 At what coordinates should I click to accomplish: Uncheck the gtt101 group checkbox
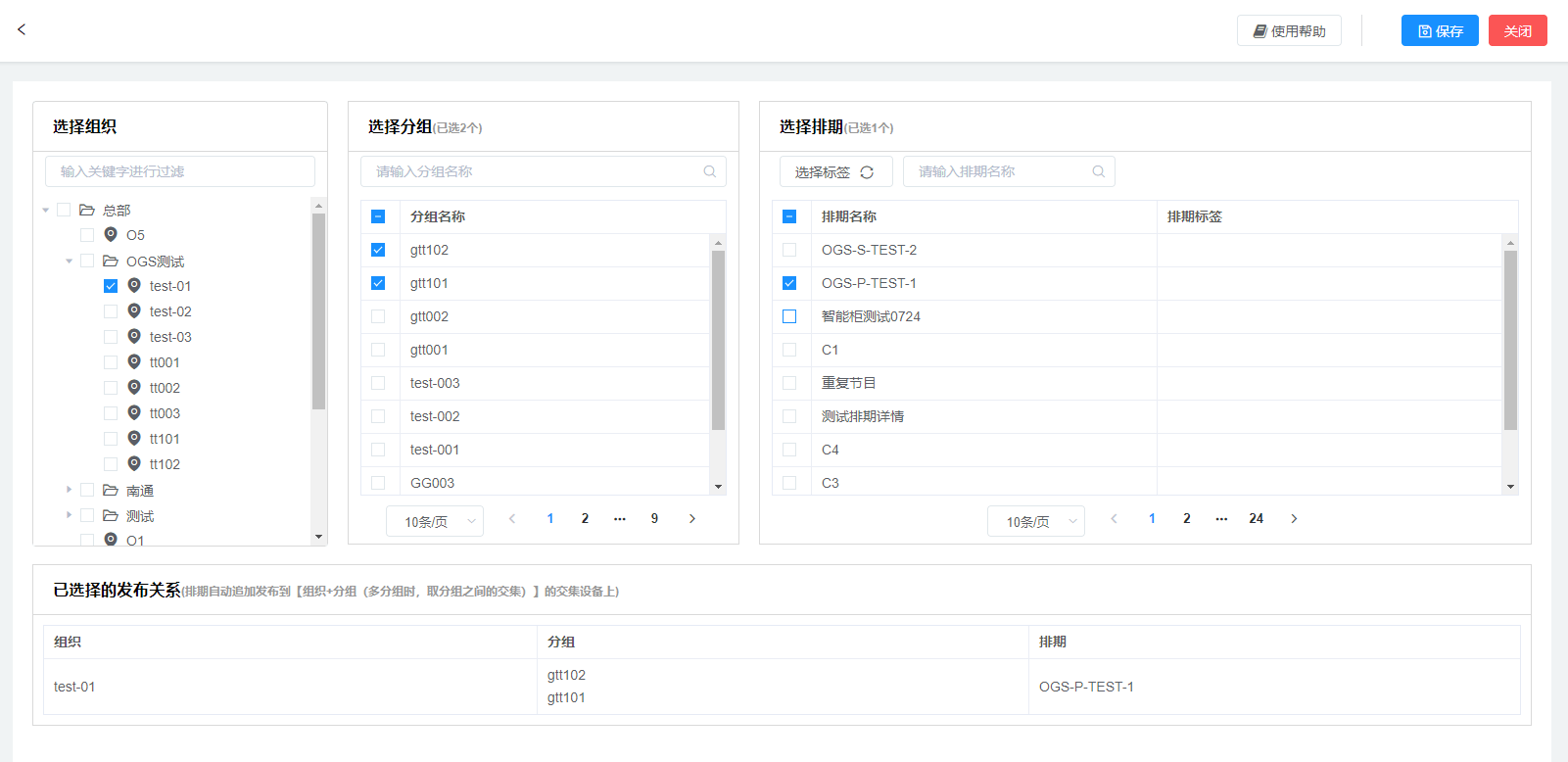tap(378, 283)
